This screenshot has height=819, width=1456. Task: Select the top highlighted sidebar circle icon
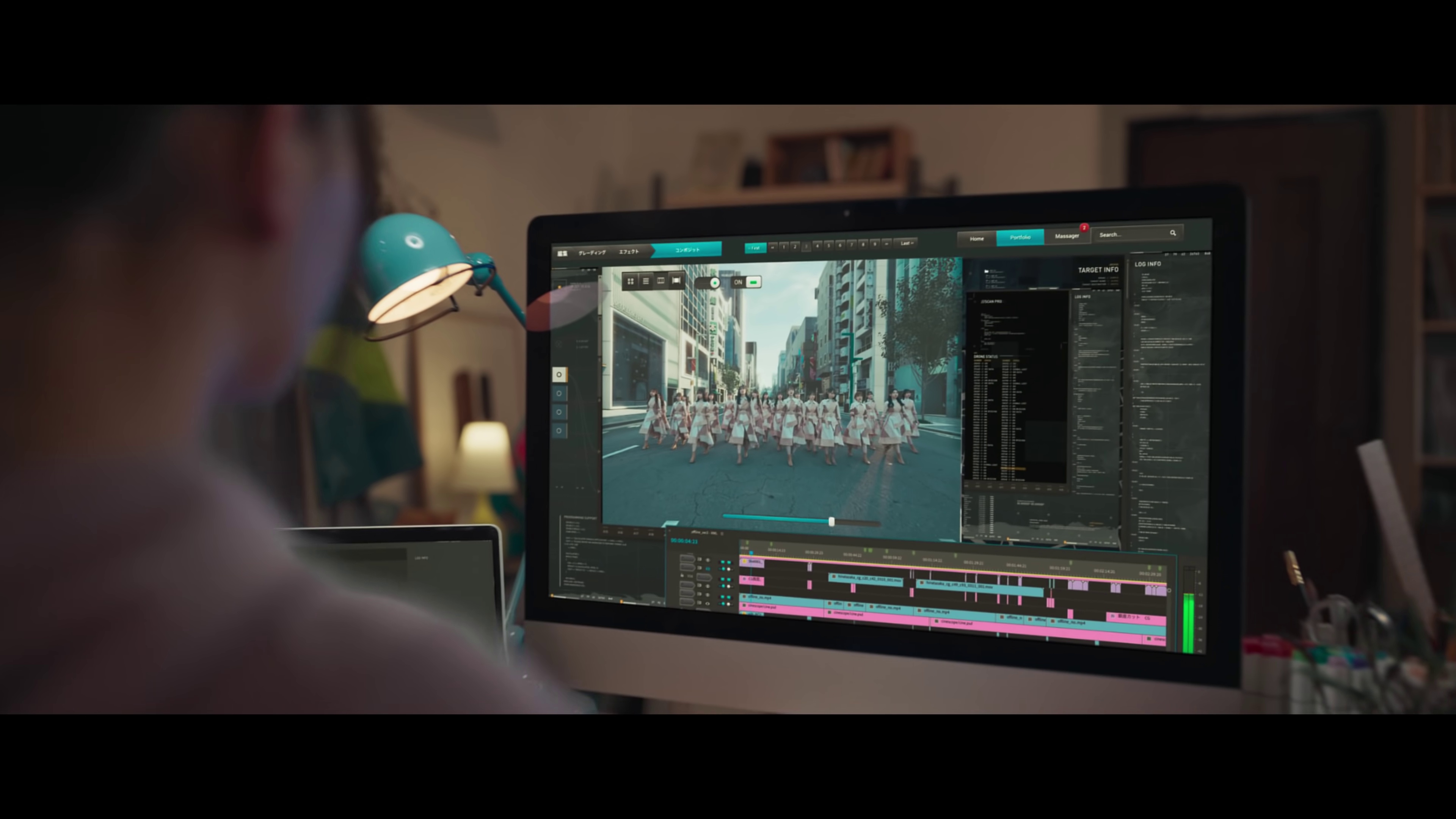[x=559, y=374]
